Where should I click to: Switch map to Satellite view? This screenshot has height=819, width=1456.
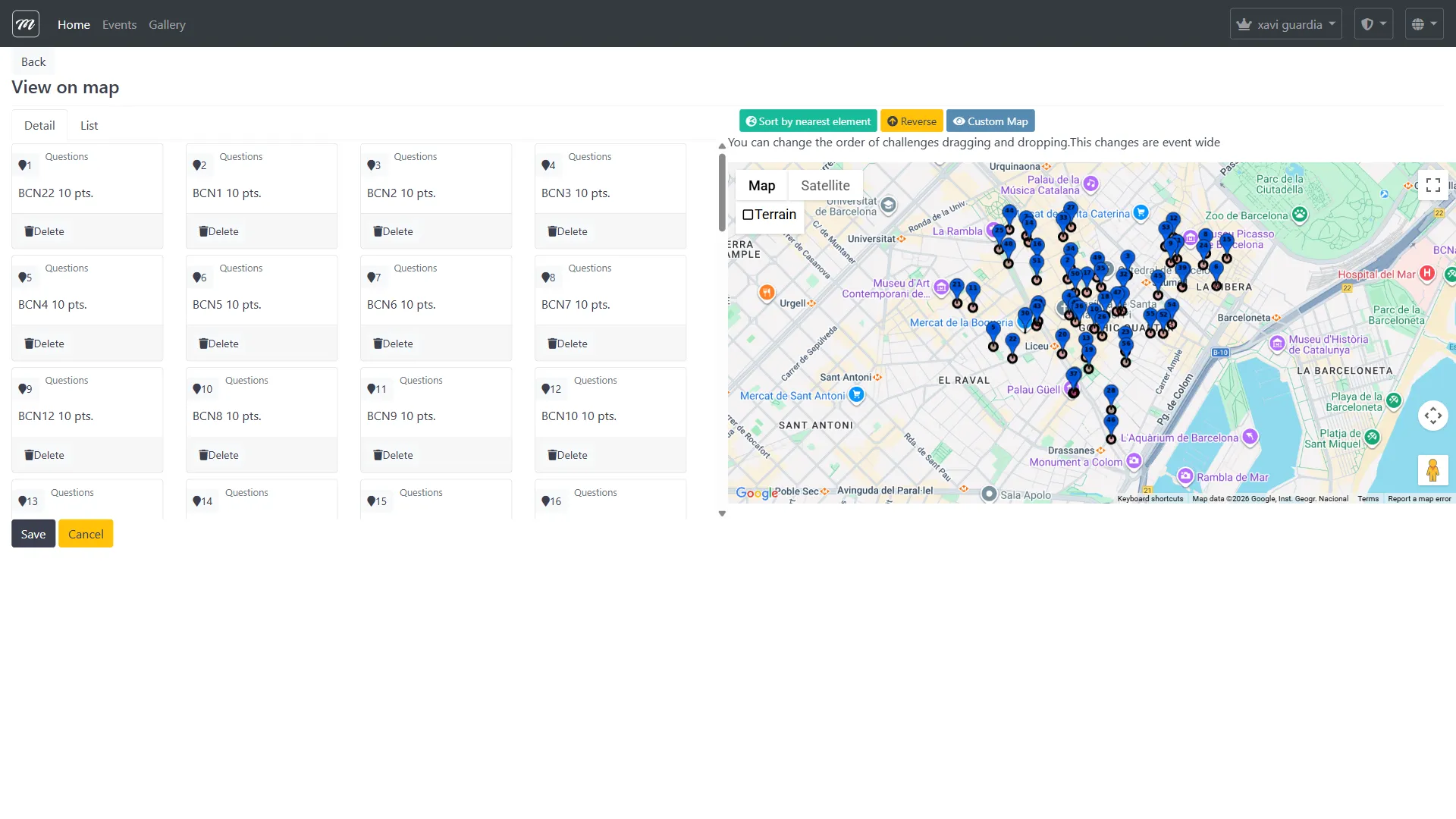pyautogui.click(x=825, y=186)
